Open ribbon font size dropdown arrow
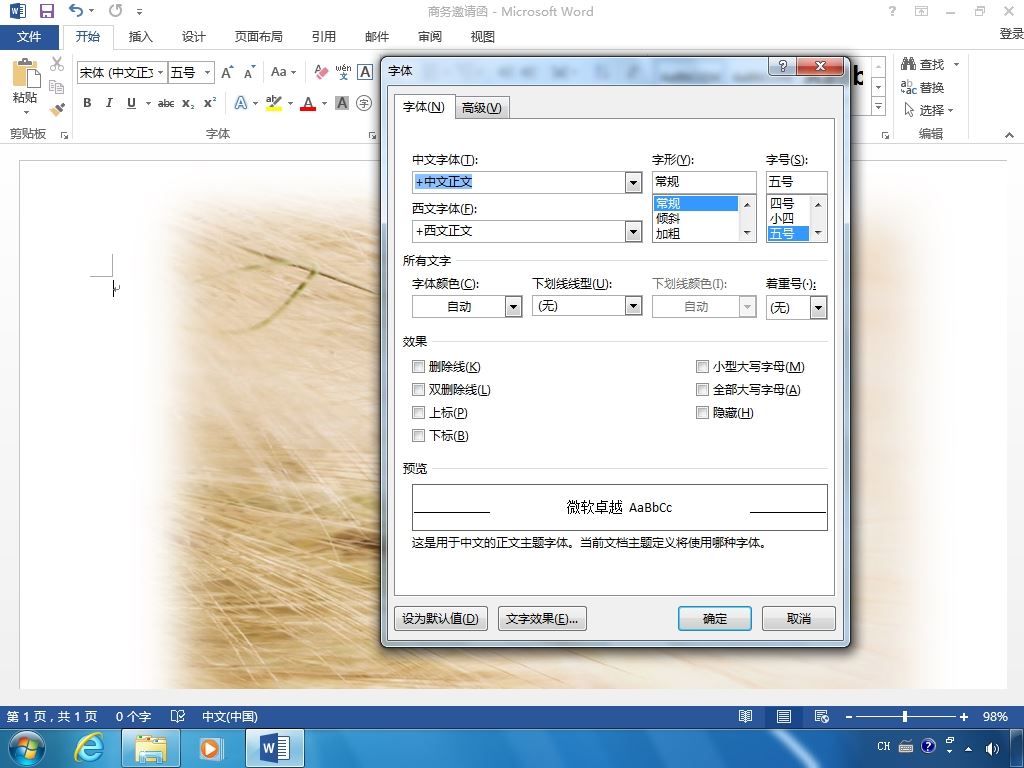This screenshot has width=1024, height=768. [207, 72]
